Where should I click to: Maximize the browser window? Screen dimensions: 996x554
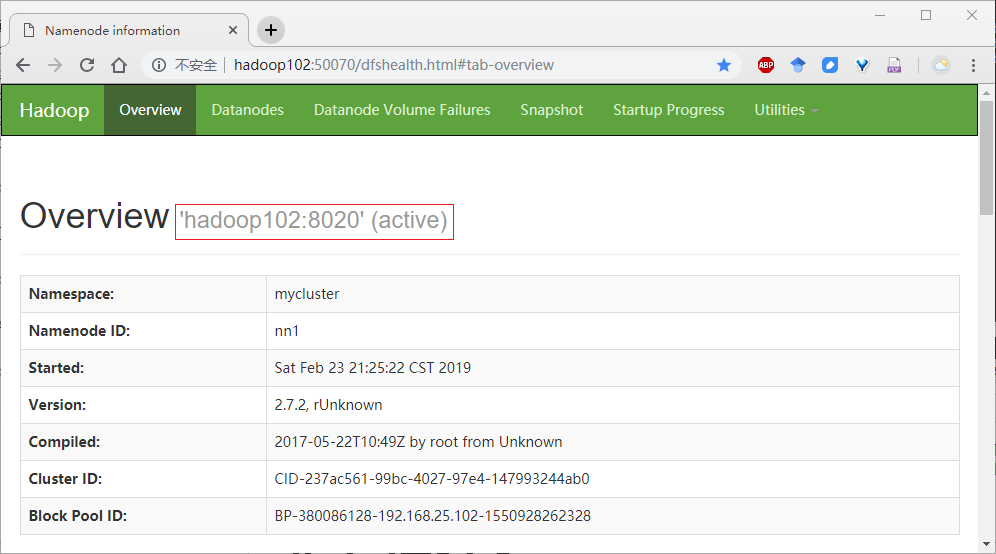pyautogui.click(x=926, y=15)
